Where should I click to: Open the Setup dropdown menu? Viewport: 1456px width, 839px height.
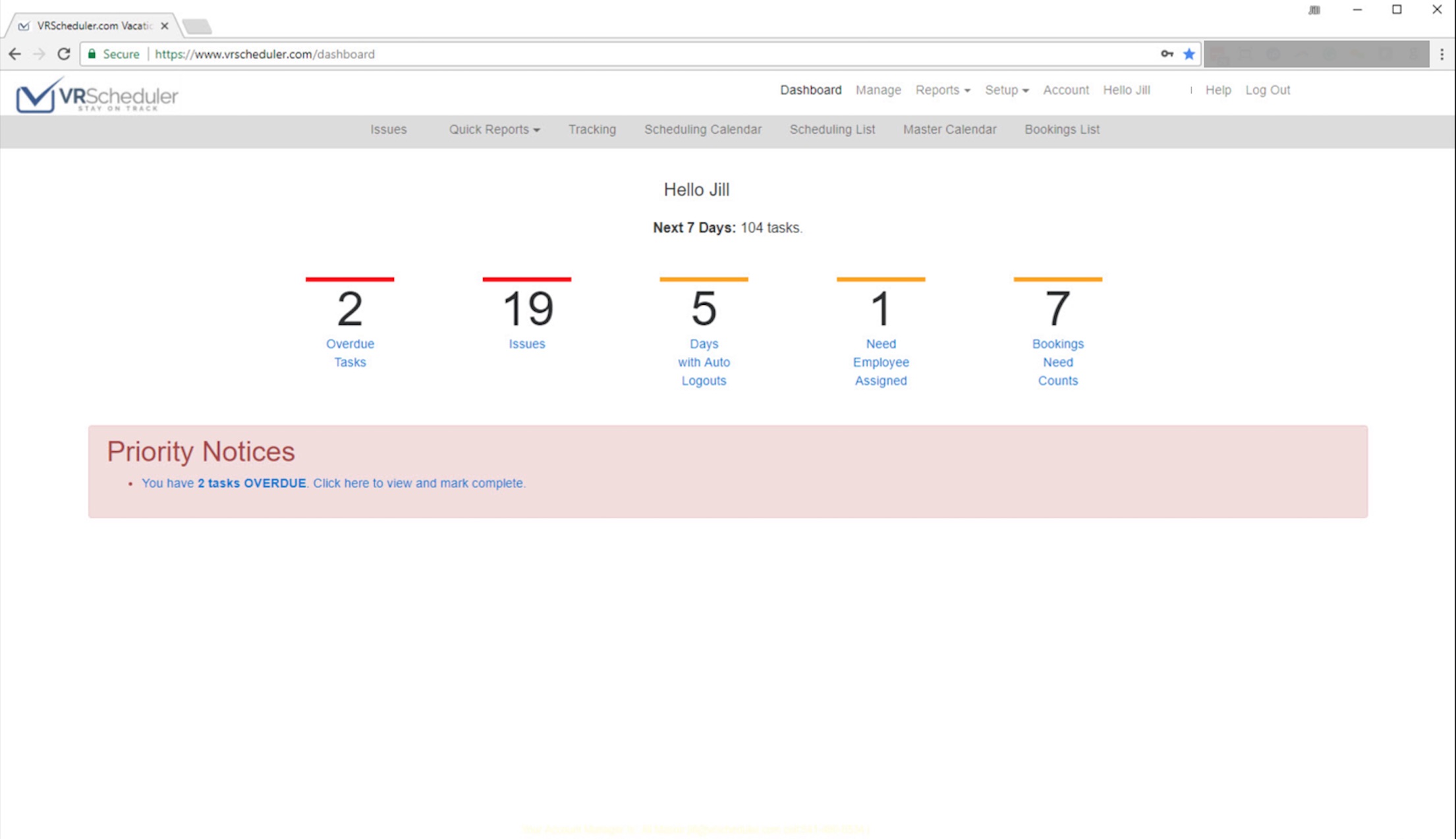point(1006,90)
